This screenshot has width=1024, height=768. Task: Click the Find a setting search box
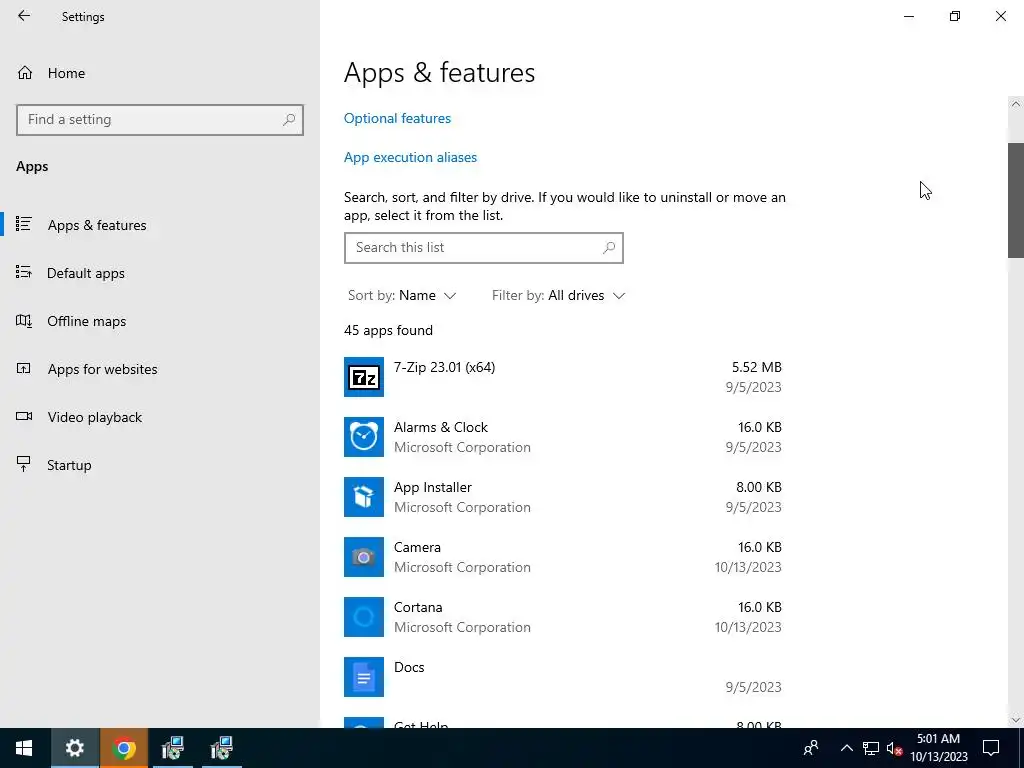[160, 120]
